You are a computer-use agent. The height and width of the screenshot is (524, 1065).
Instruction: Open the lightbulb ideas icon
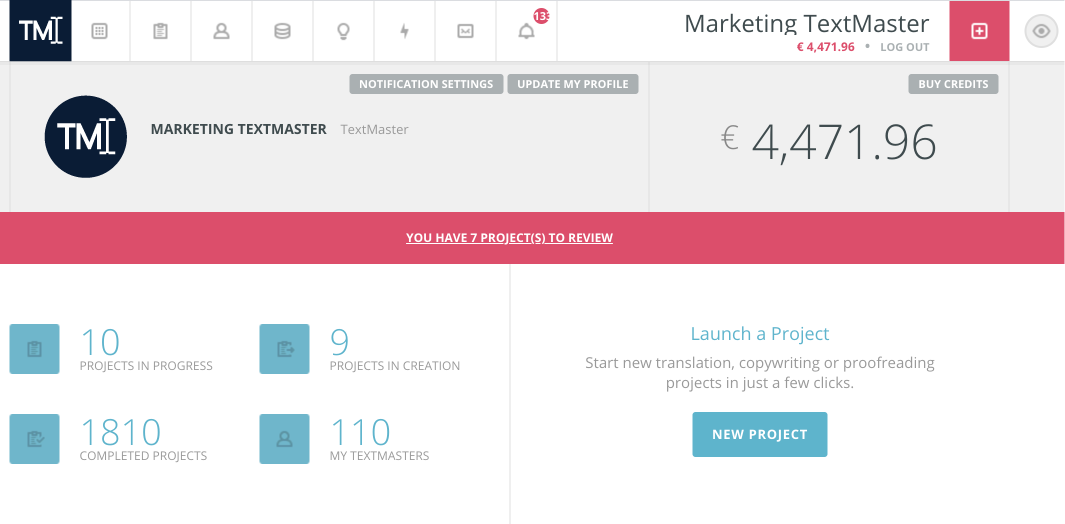click(x=344, y=31)
